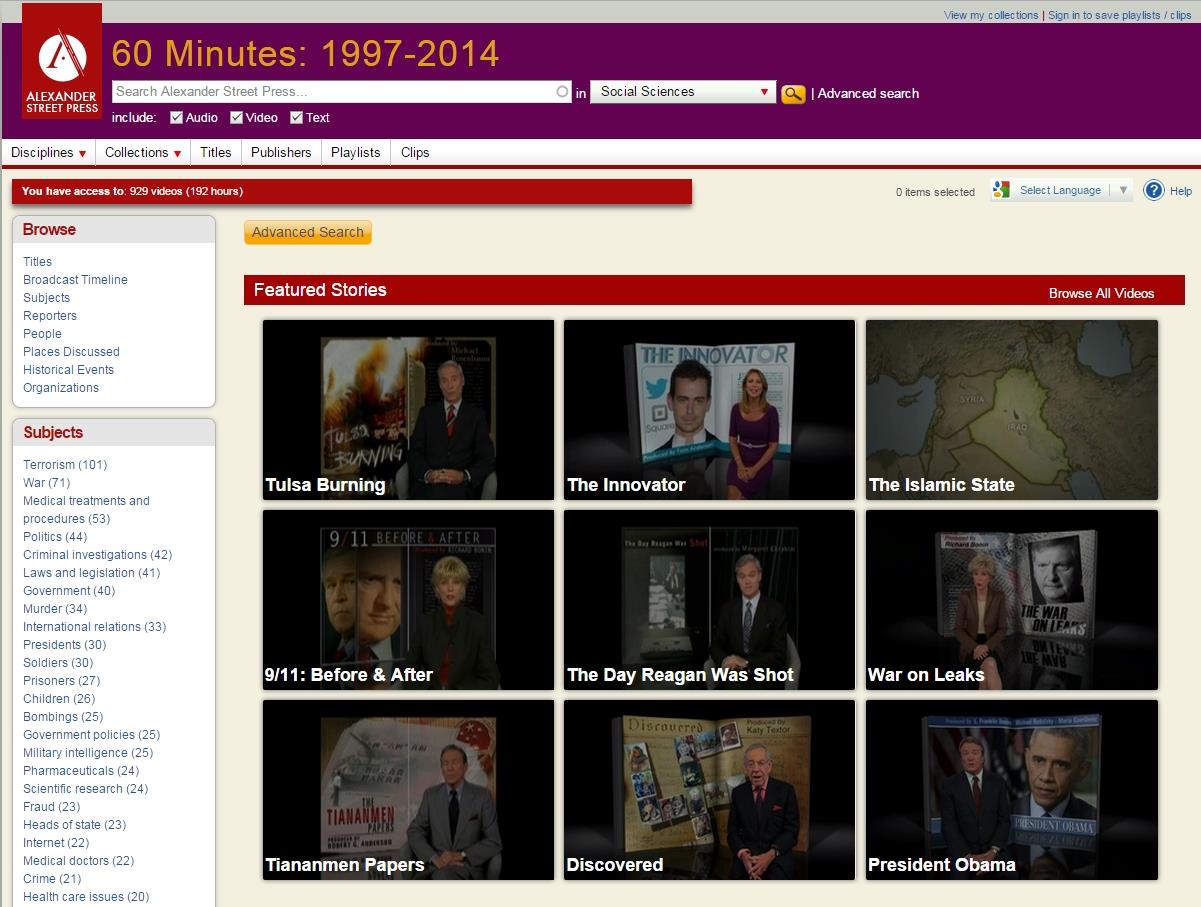Image resolution: width=1201 pixels, height=907 pixels.
Task: Click the Alexander Street Press logo
Action: tap(62, 61)
